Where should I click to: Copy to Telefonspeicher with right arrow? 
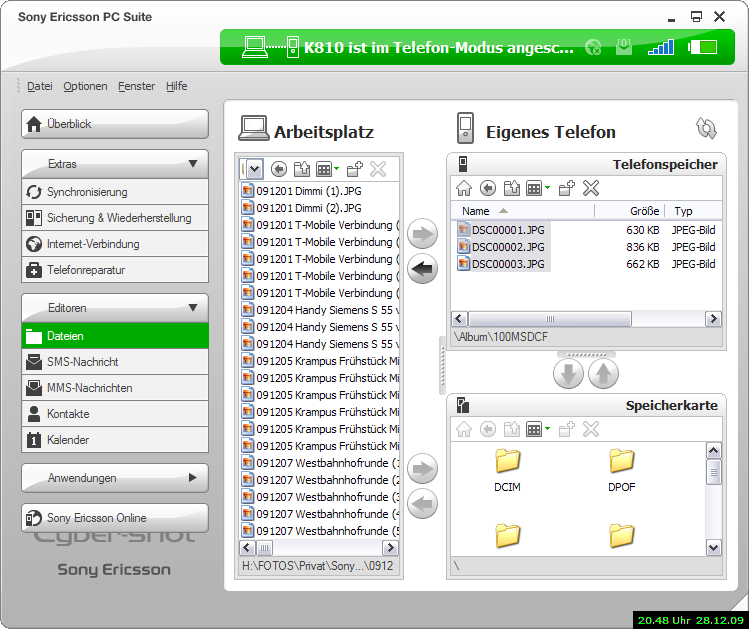click(422, 234)
